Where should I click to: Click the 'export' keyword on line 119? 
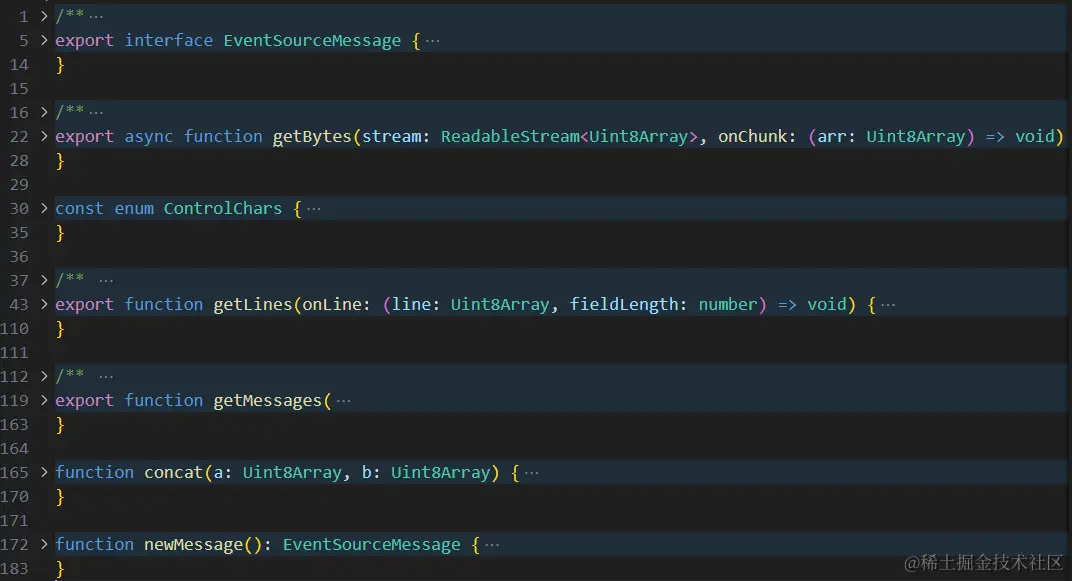[x=84, y=401]
